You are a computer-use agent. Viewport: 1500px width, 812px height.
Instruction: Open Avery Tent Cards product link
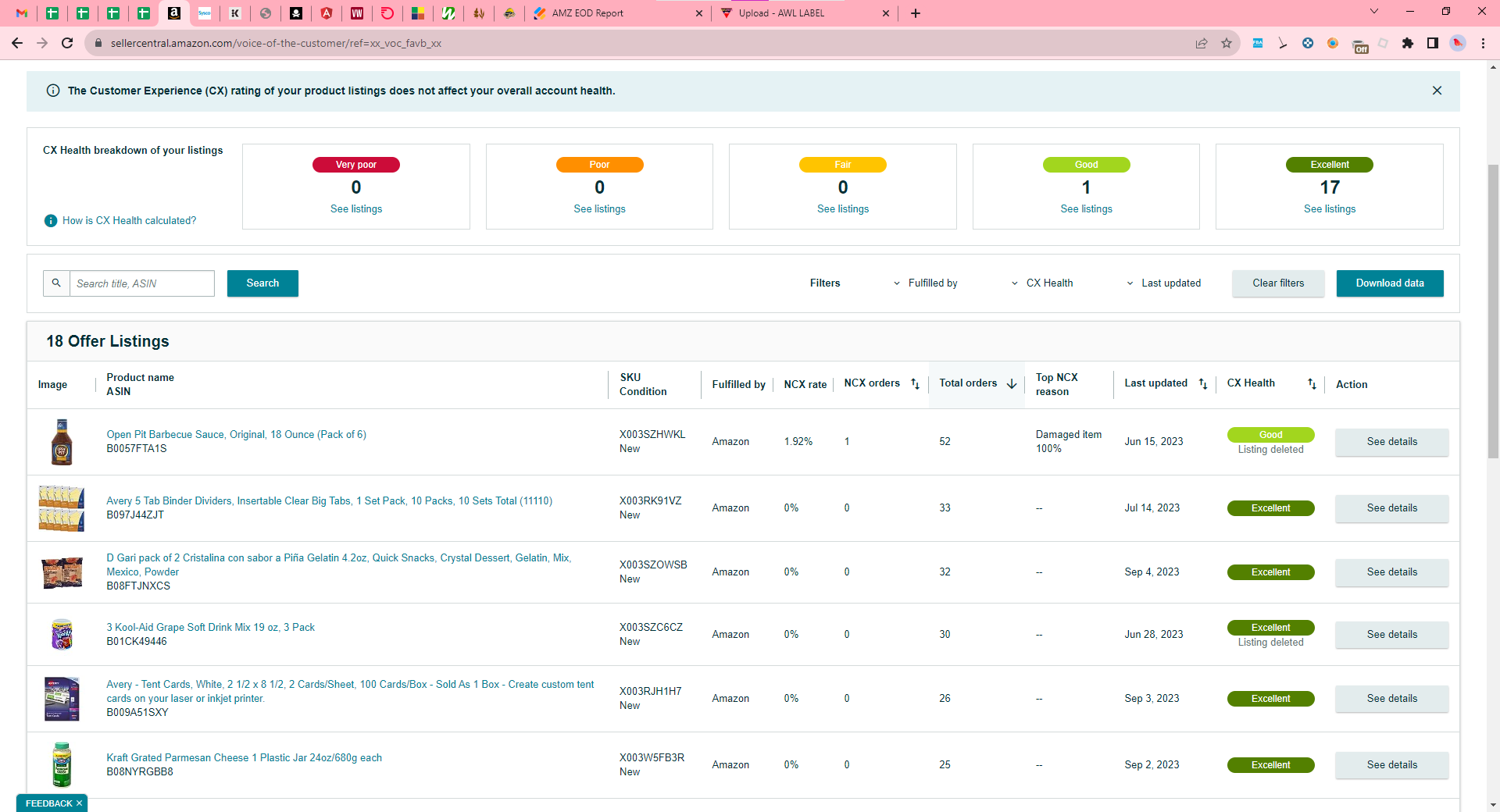[350, 692]
